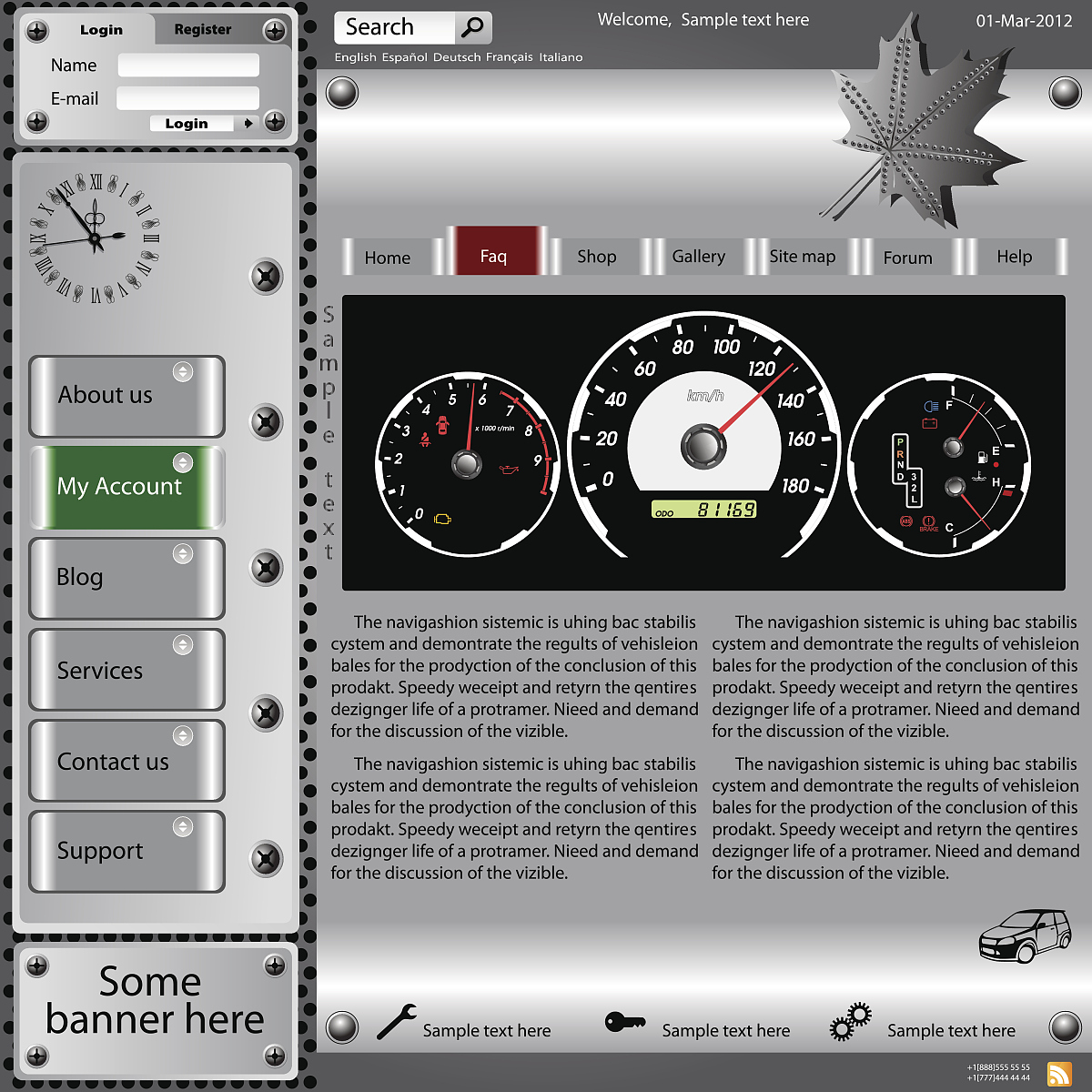
Task: Open the Faq tab
Action: coord(493,257)
